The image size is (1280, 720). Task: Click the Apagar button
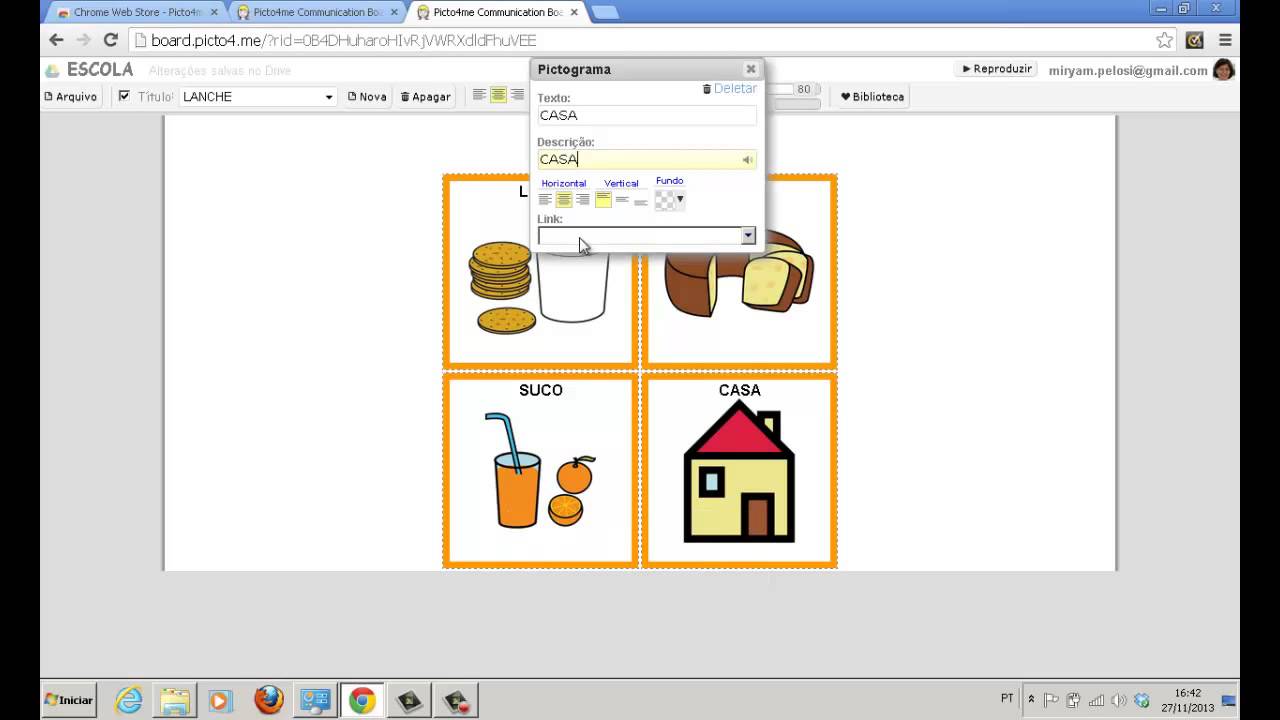tap(426, 97)
